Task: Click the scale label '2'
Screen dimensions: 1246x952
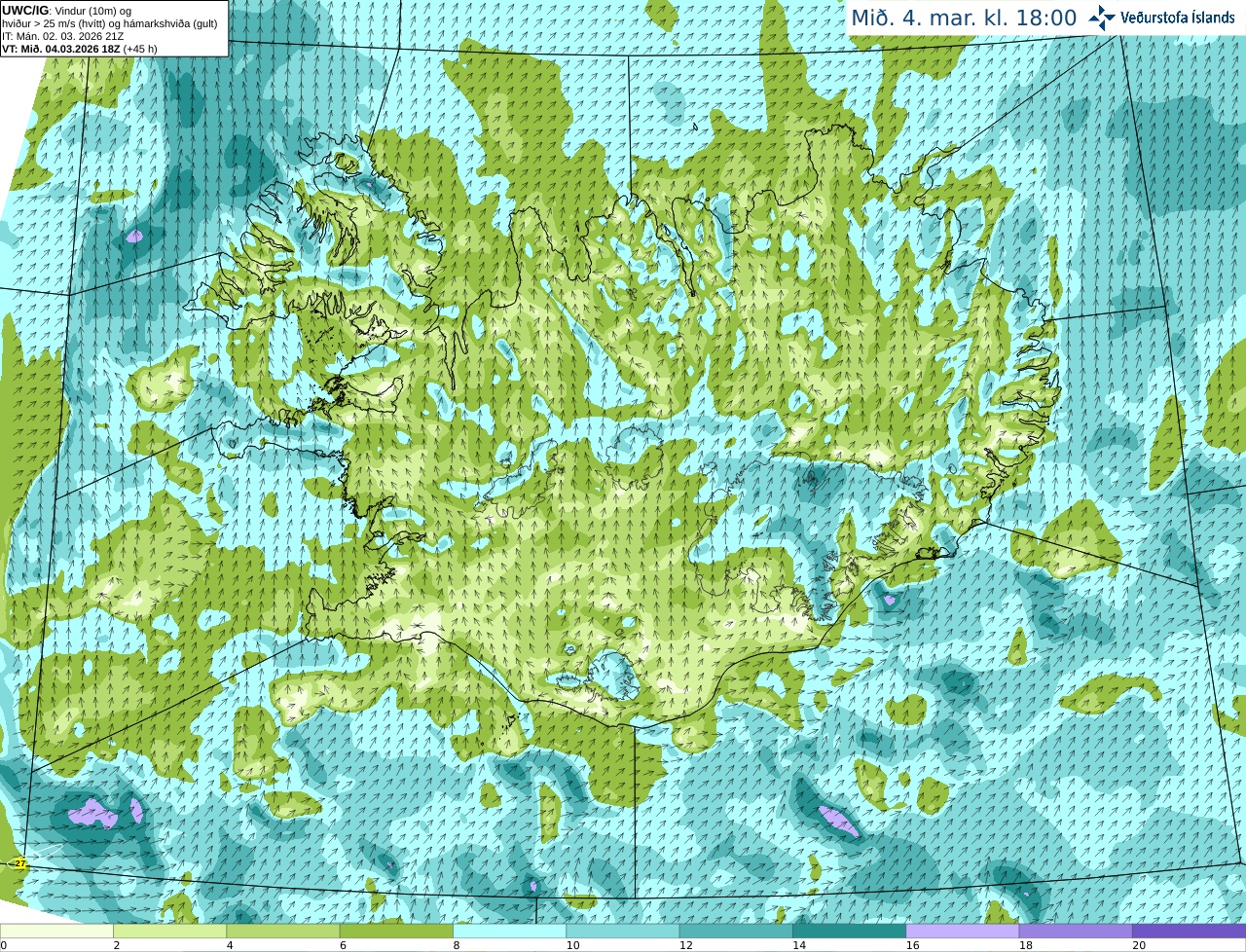Action: click(x=117, y=945)
